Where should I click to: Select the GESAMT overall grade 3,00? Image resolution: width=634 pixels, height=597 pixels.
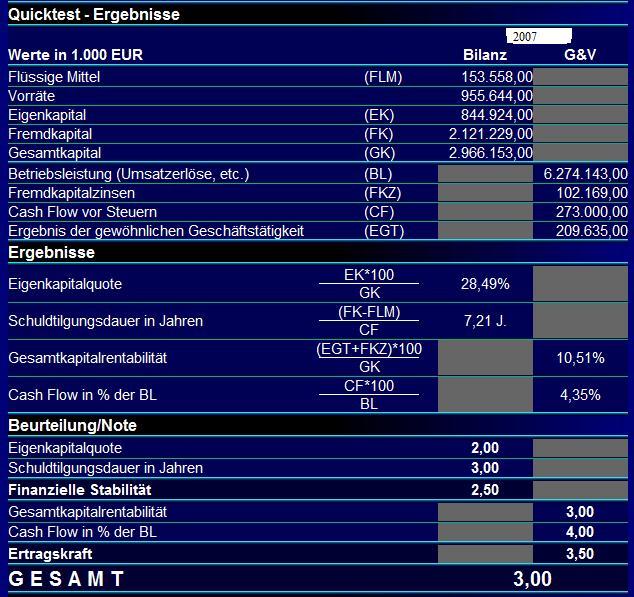[532, 579]
